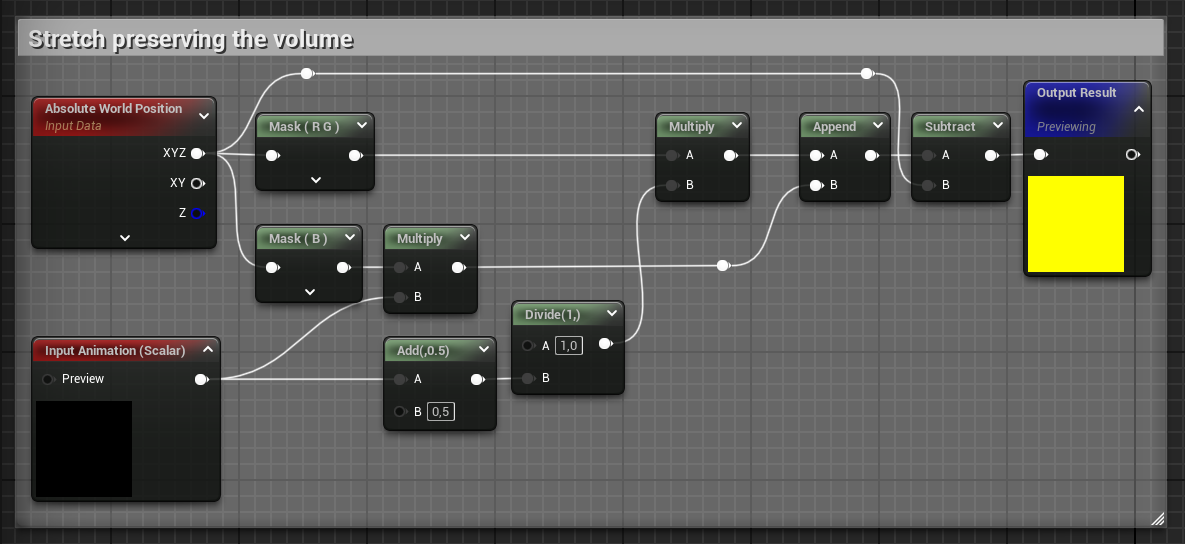Click the comment box resize grip corner
This screenshot has width=1185, height=544.
pos(1158,518)
